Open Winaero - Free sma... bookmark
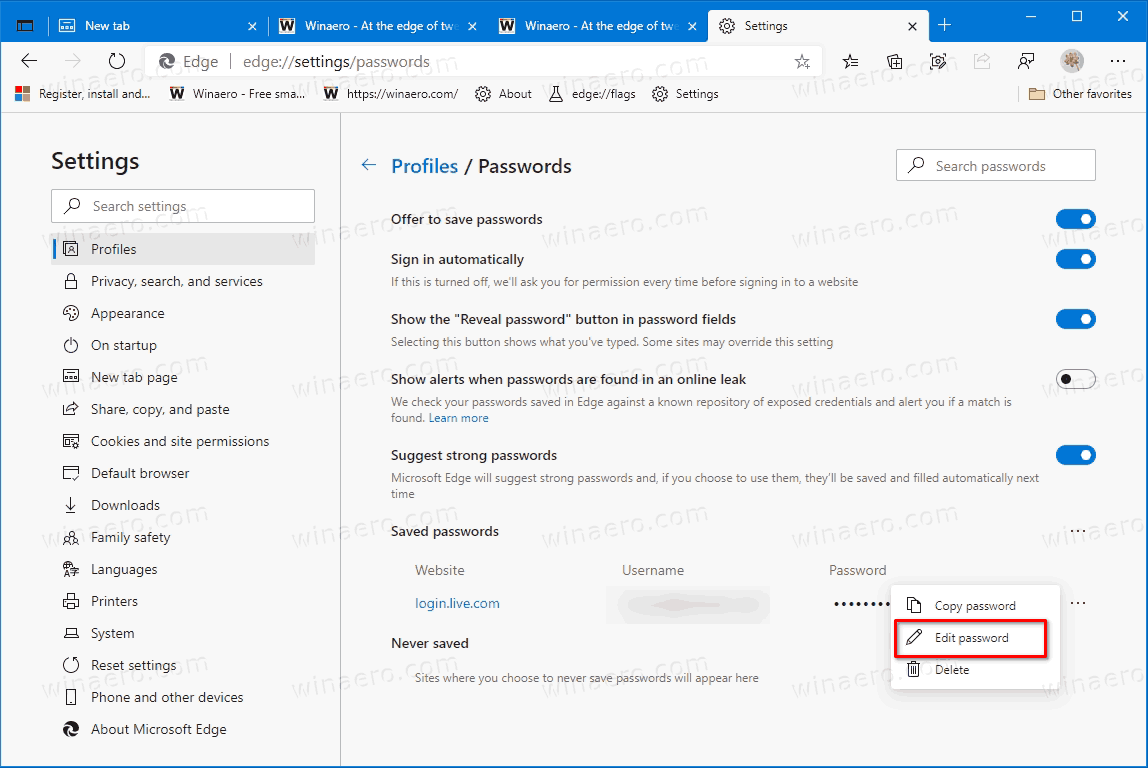This screenshot has height=768, width=1148. (x=237, y=94)
